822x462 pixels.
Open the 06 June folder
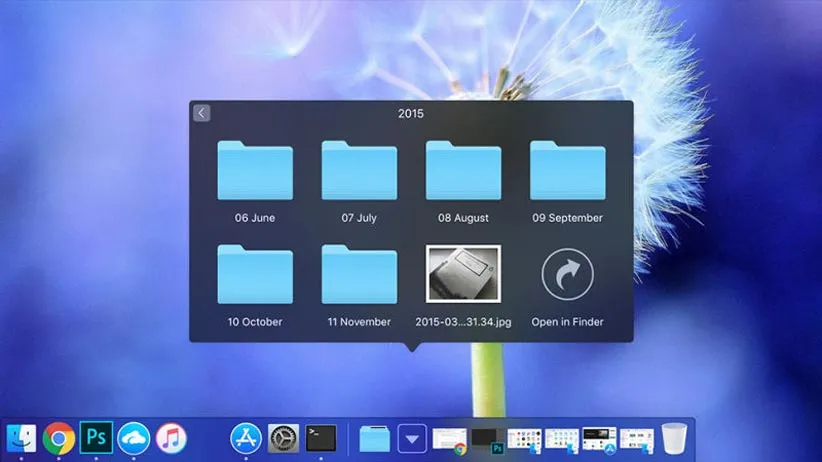pos(255,172)
